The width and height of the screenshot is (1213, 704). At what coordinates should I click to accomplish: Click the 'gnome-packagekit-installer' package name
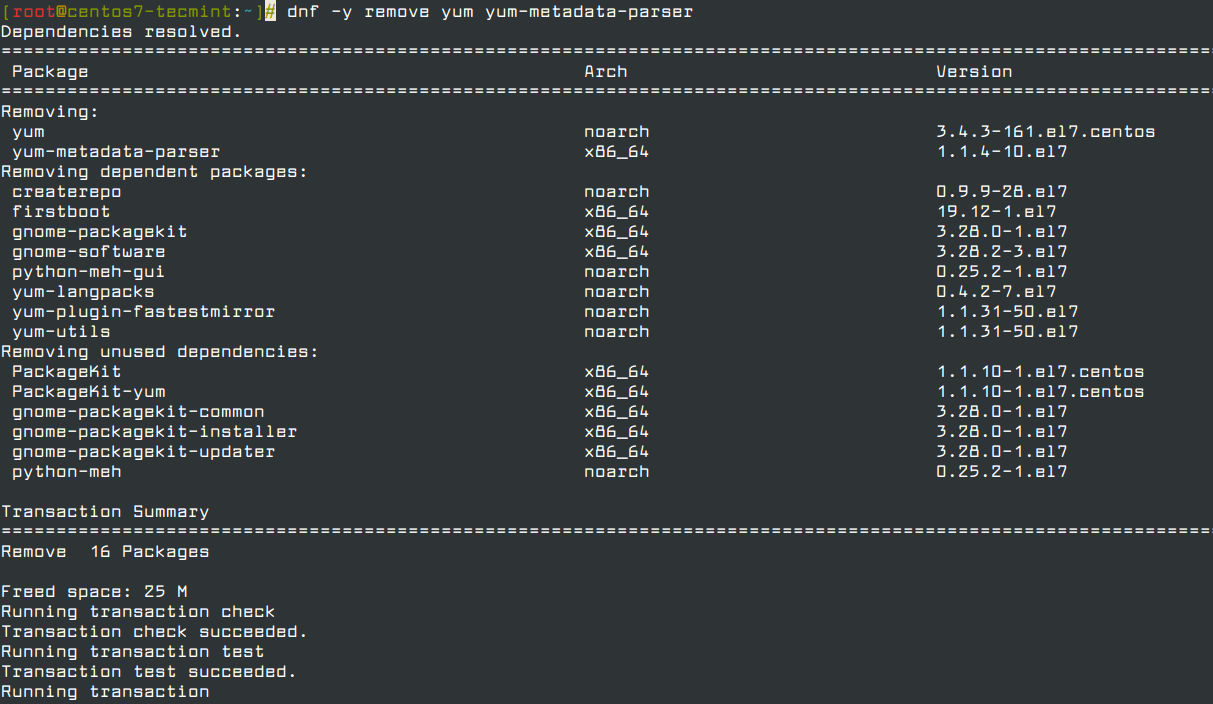click(x=154, y=432)
